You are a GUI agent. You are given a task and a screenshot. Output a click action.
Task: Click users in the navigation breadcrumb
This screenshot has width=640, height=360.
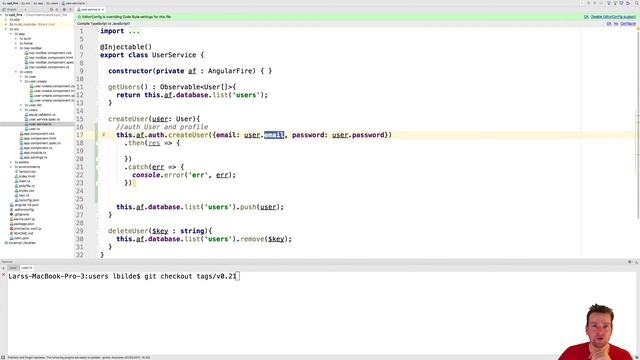[52, 3]
